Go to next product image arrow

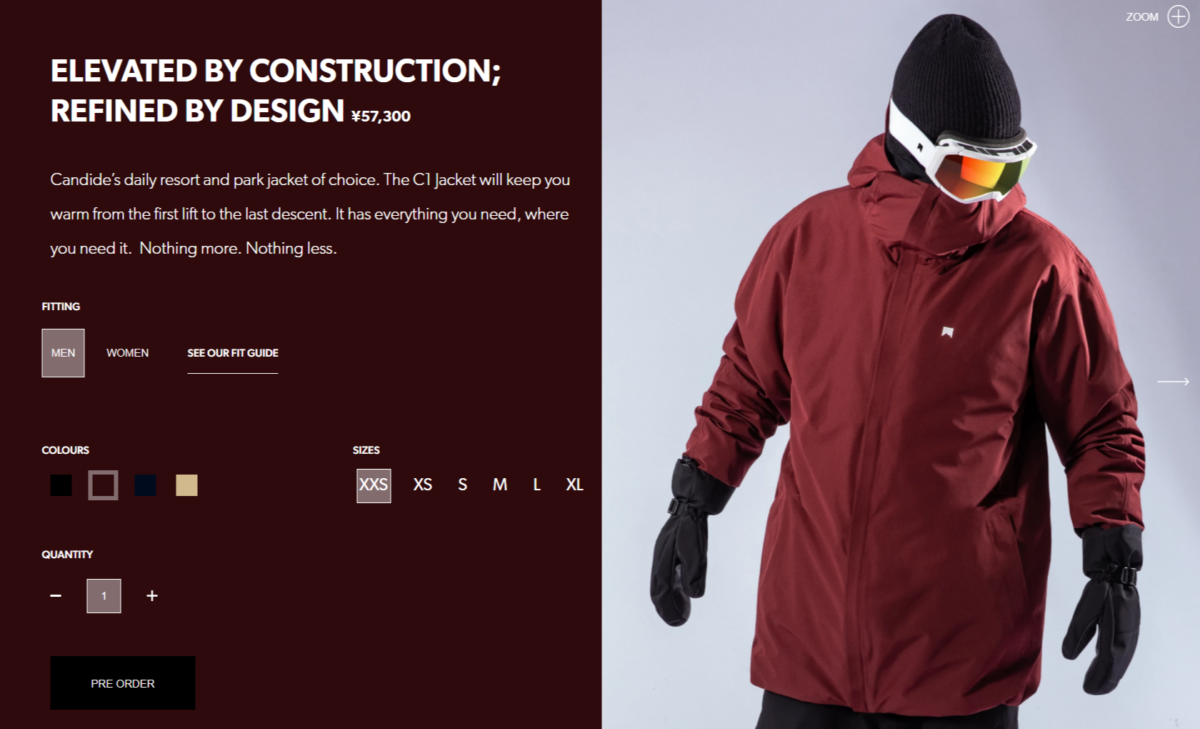click(1173, 381)
